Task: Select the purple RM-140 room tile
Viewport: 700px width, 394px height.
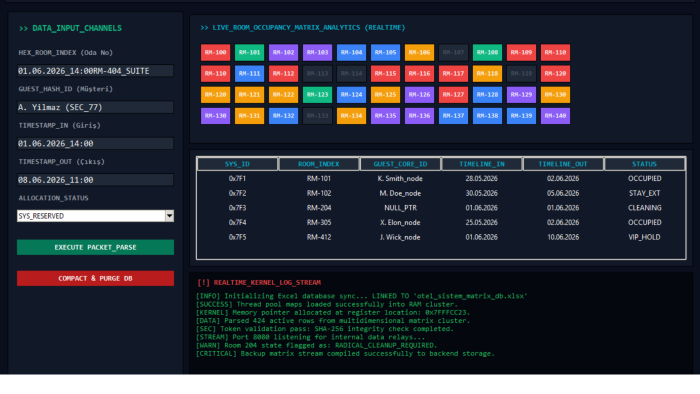Action: pos(555,116)
